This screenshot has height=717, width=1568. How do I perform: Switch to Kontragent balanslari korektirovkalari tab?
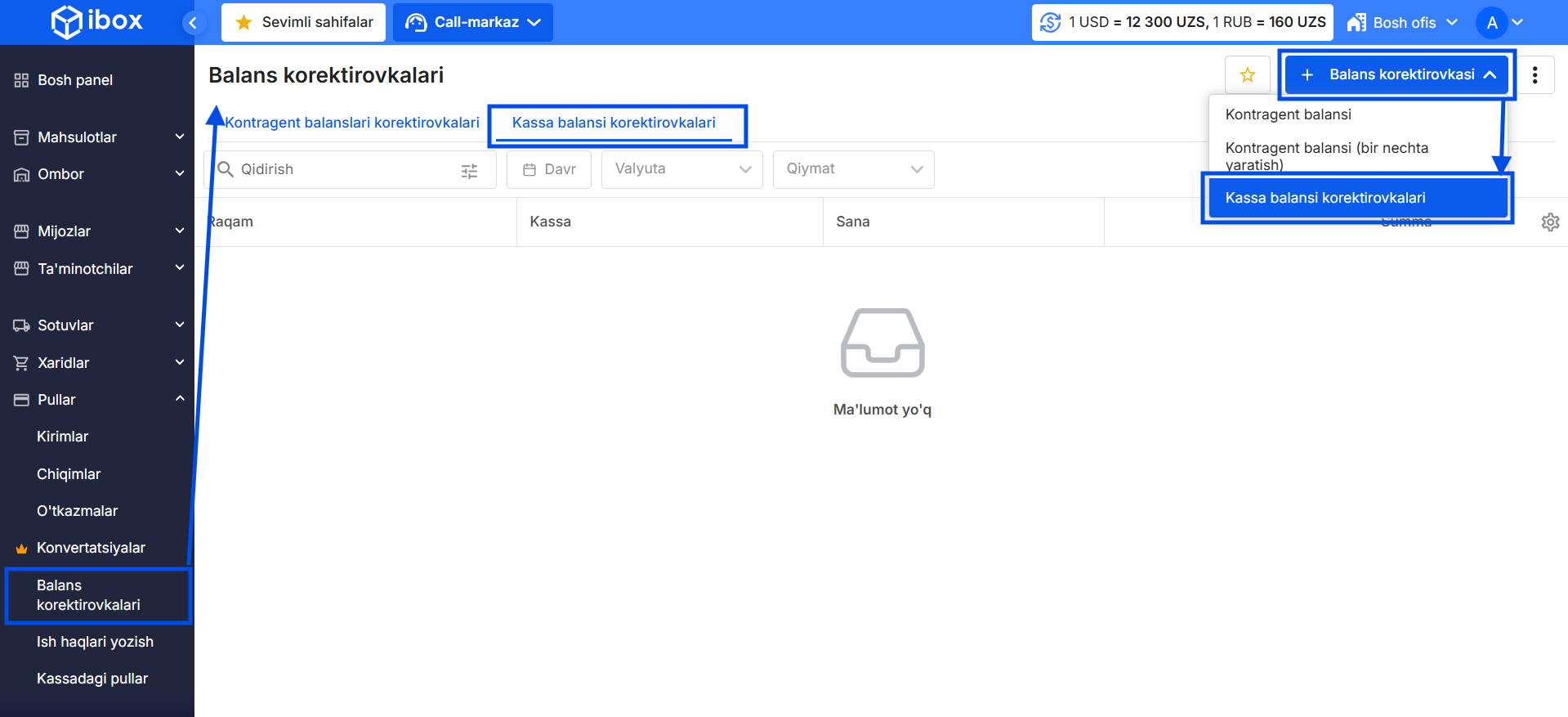[352, 123]
